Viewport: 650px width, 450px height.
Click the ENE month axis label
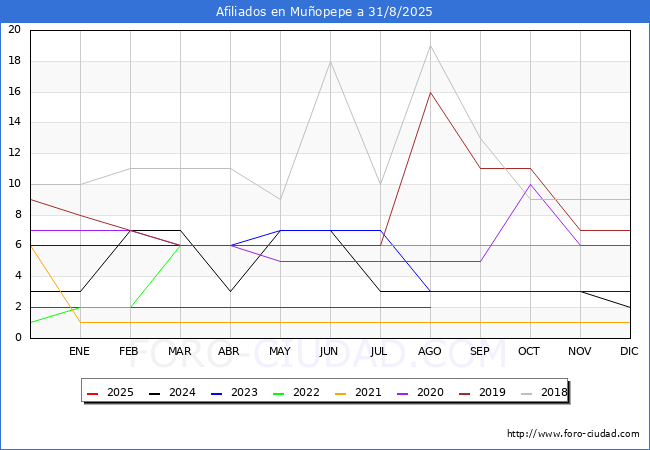[x=80, y=352]
